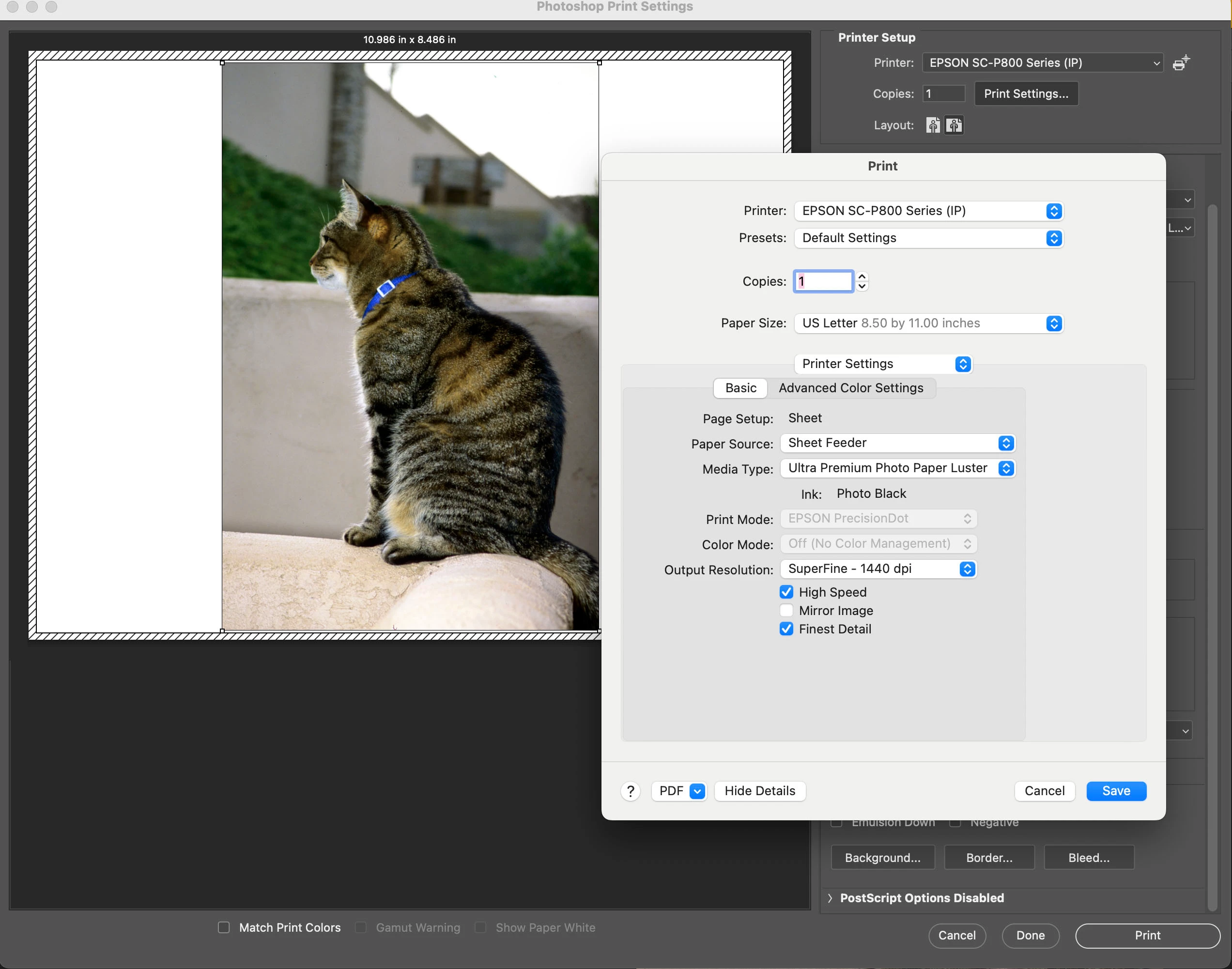Viewport: 1232px width, 969px height.
Task: Select portrait layout orientation icon
Action: 933,125
